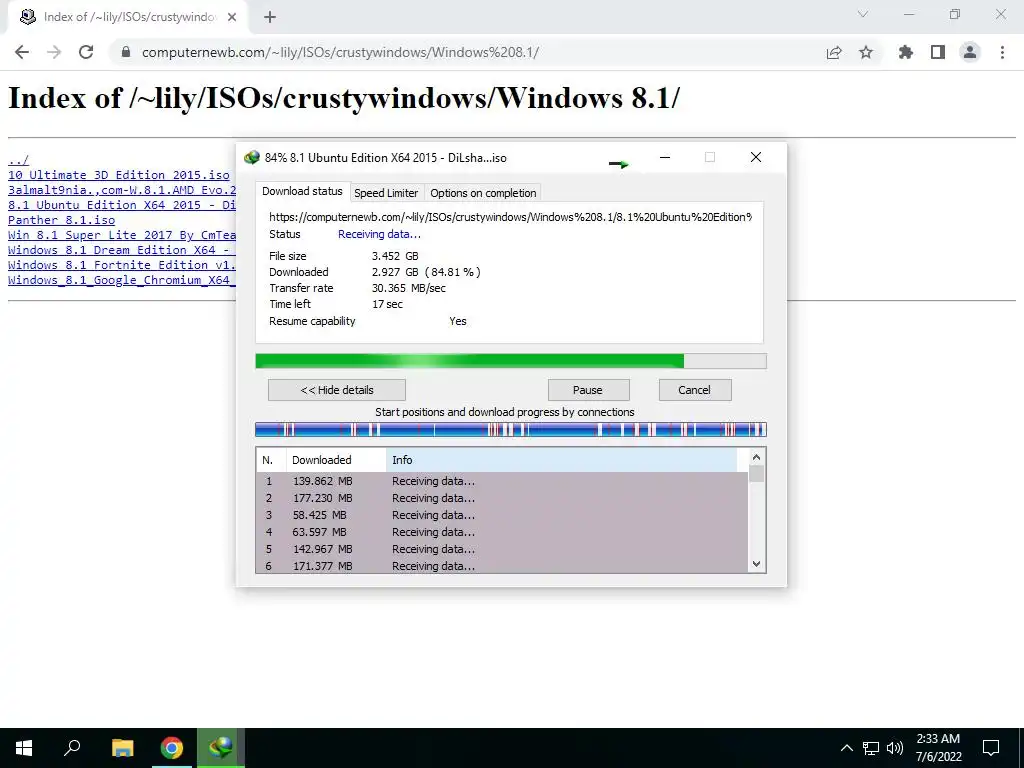Click the IDM icon in the download dialog title
Viewport: 1024px width, 768px height.
pos(251,157)
